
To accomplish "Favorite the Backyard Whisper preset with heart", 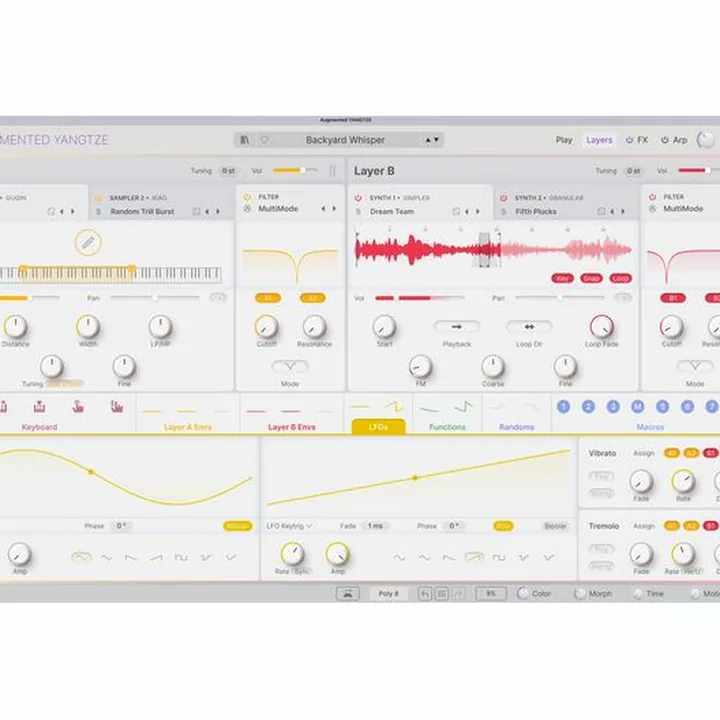I will click(264, 140).
